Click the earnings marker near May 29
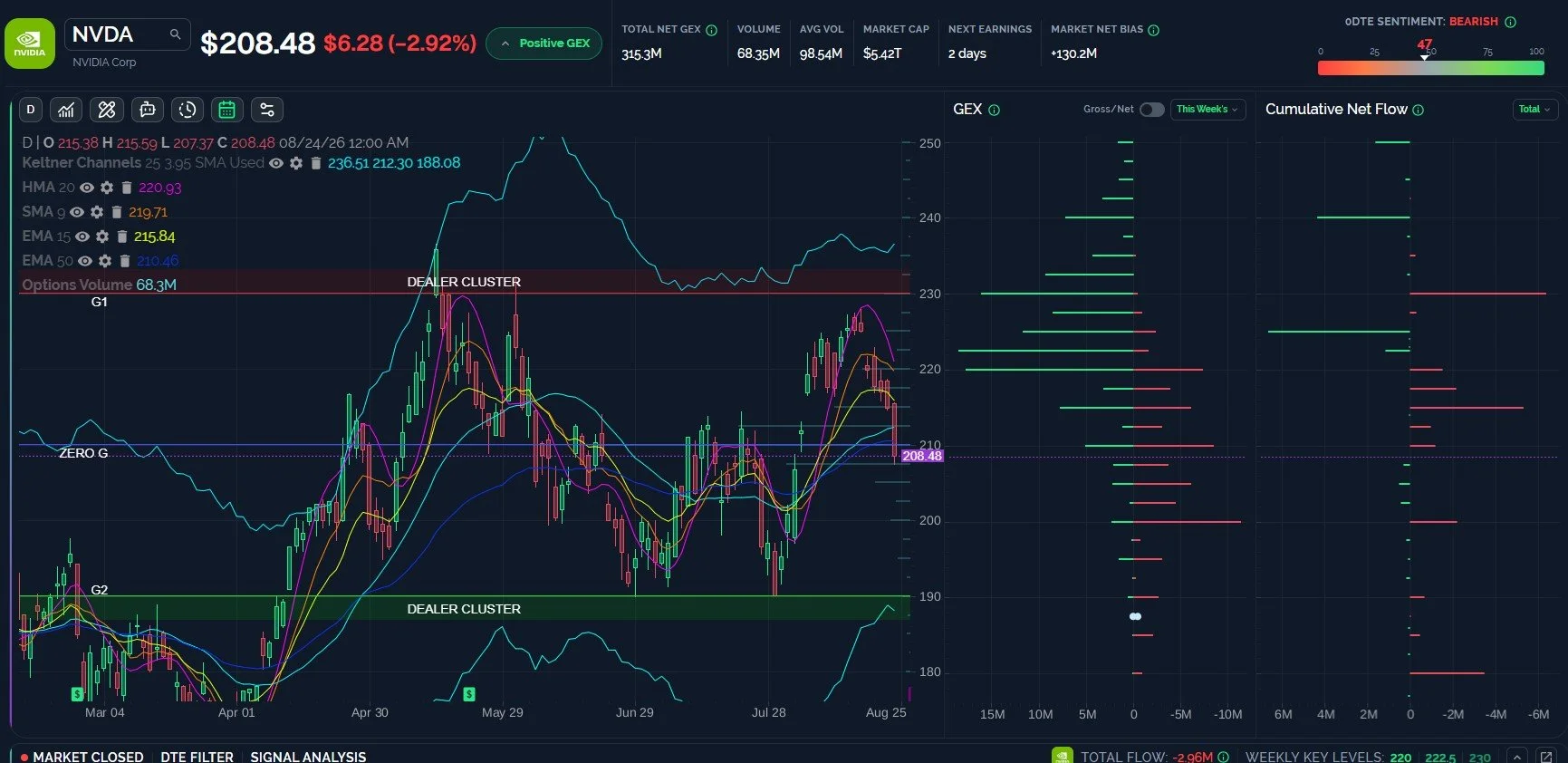The height and width of the screenshot is (763, 1568). coord(469,694)
